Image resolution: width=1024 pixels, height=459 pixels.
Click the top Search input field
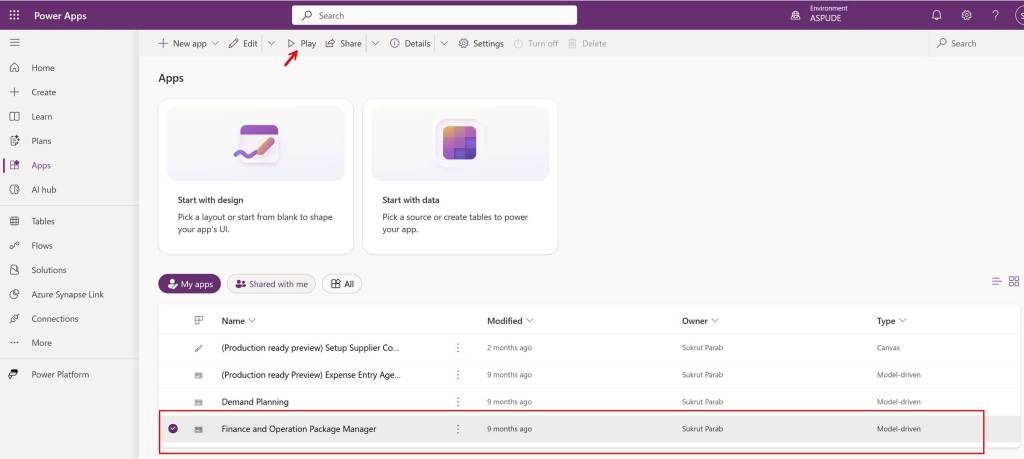click(x=434, y=15)
